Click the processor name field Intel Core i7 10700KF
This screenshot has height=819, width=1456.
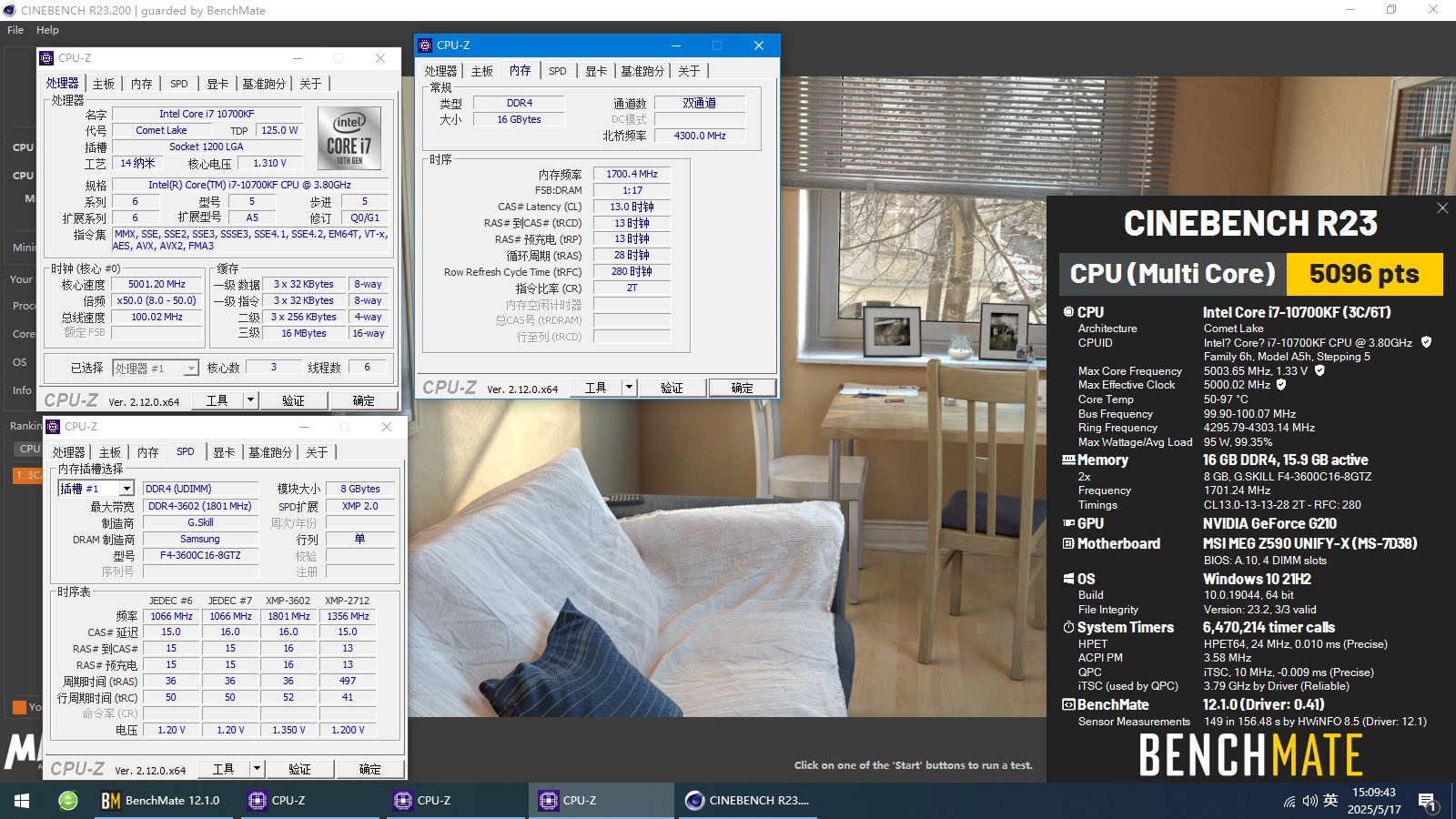pyautogui.click(x=206, y=114)
